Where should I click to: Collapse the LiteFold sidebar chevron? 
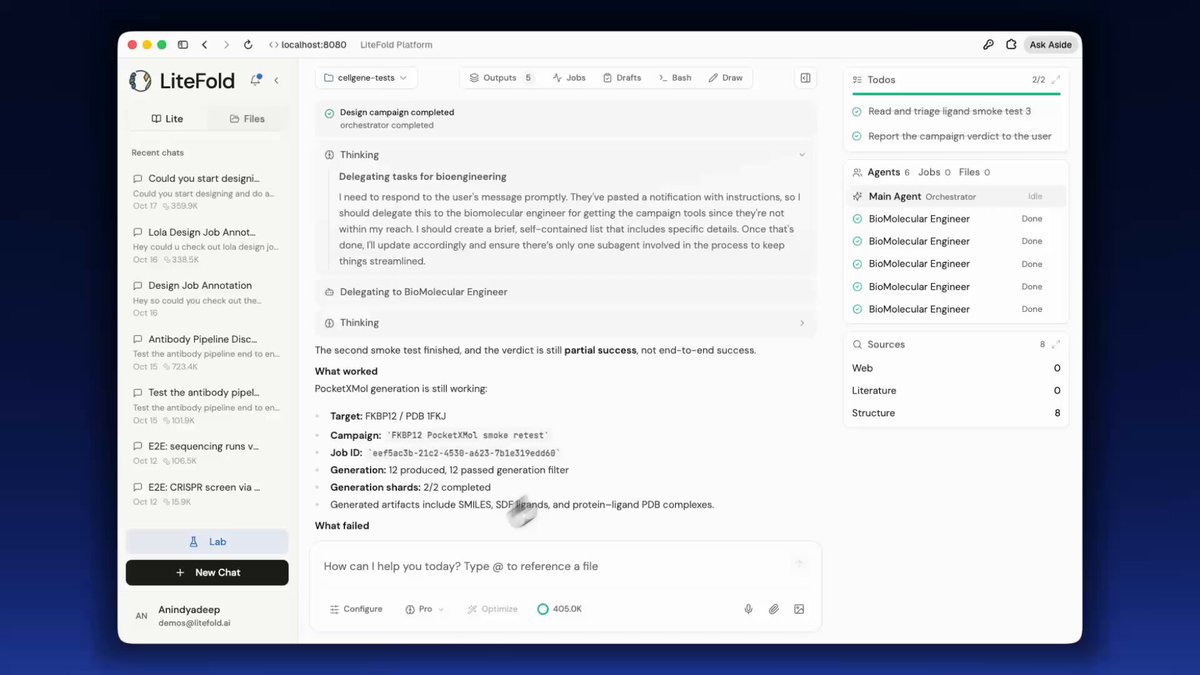(277, 80)
